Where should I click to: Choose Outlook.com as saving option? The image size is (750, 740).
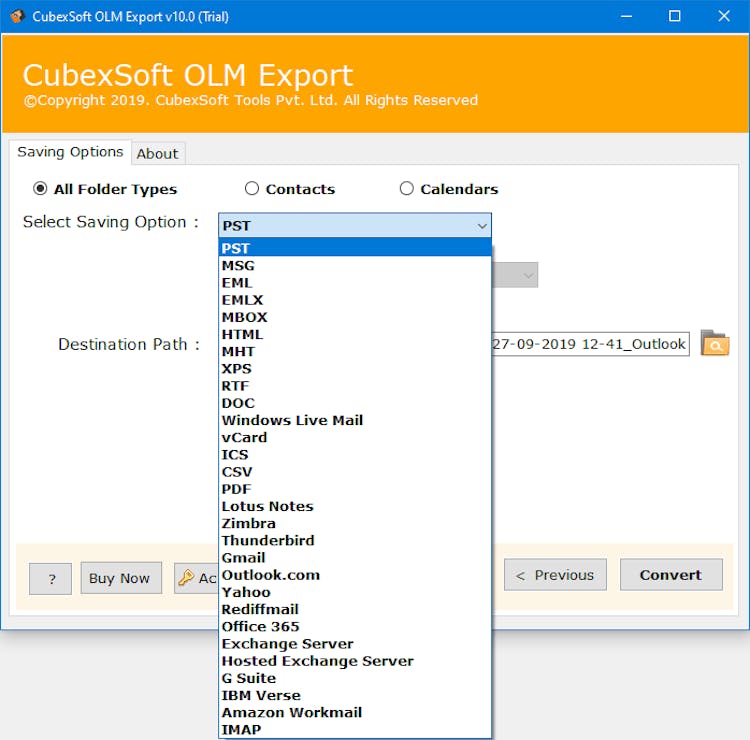[355, 575]
